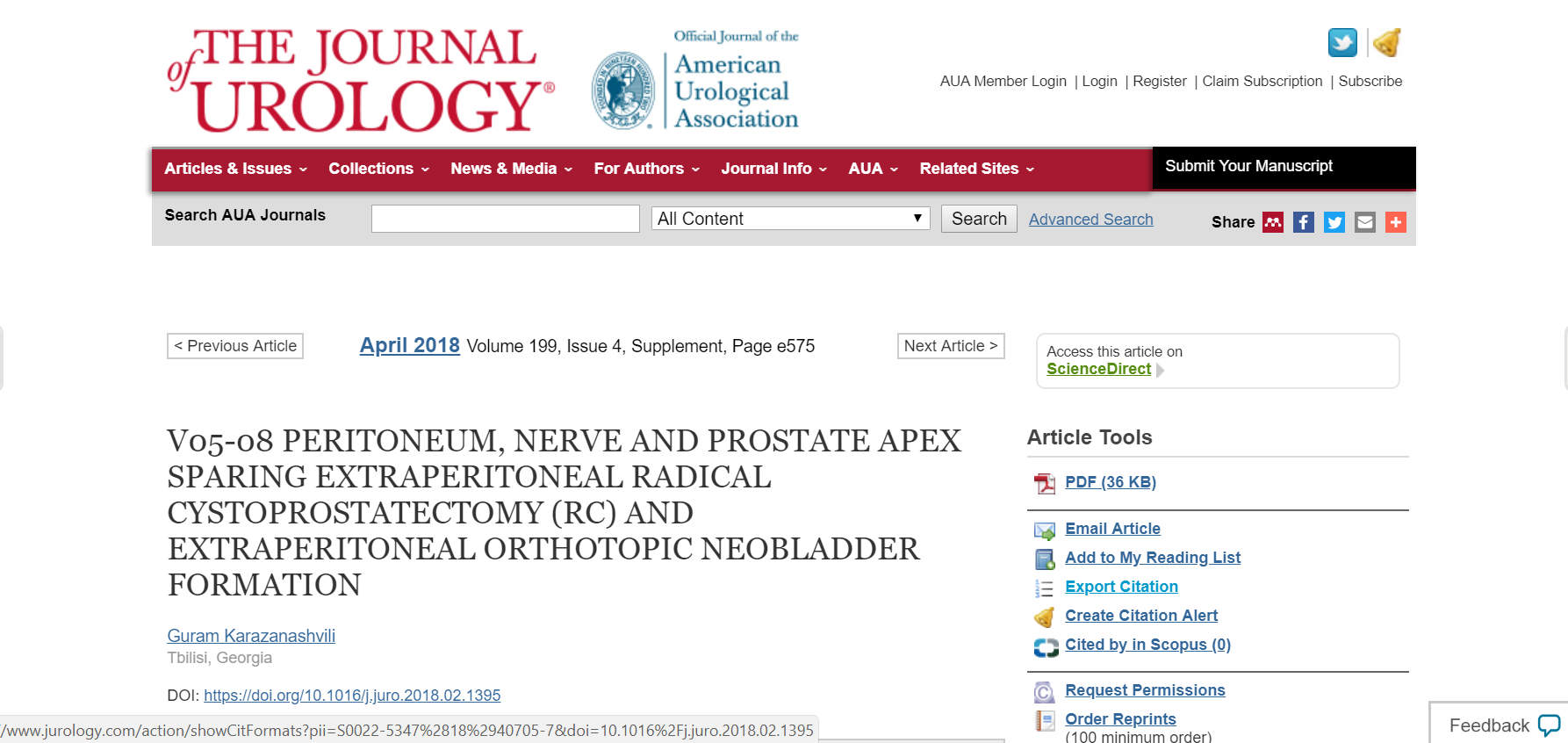
Task: Open the For Authors menu
Action: pos(646,169)
